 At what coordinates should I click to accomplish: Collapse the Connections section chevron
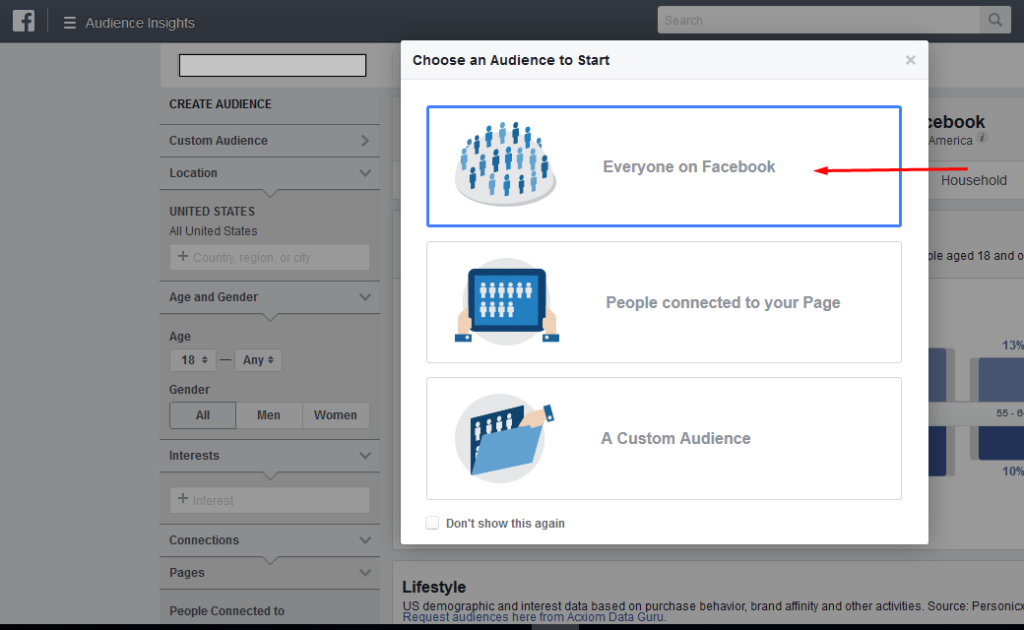[x=365, y=541]
